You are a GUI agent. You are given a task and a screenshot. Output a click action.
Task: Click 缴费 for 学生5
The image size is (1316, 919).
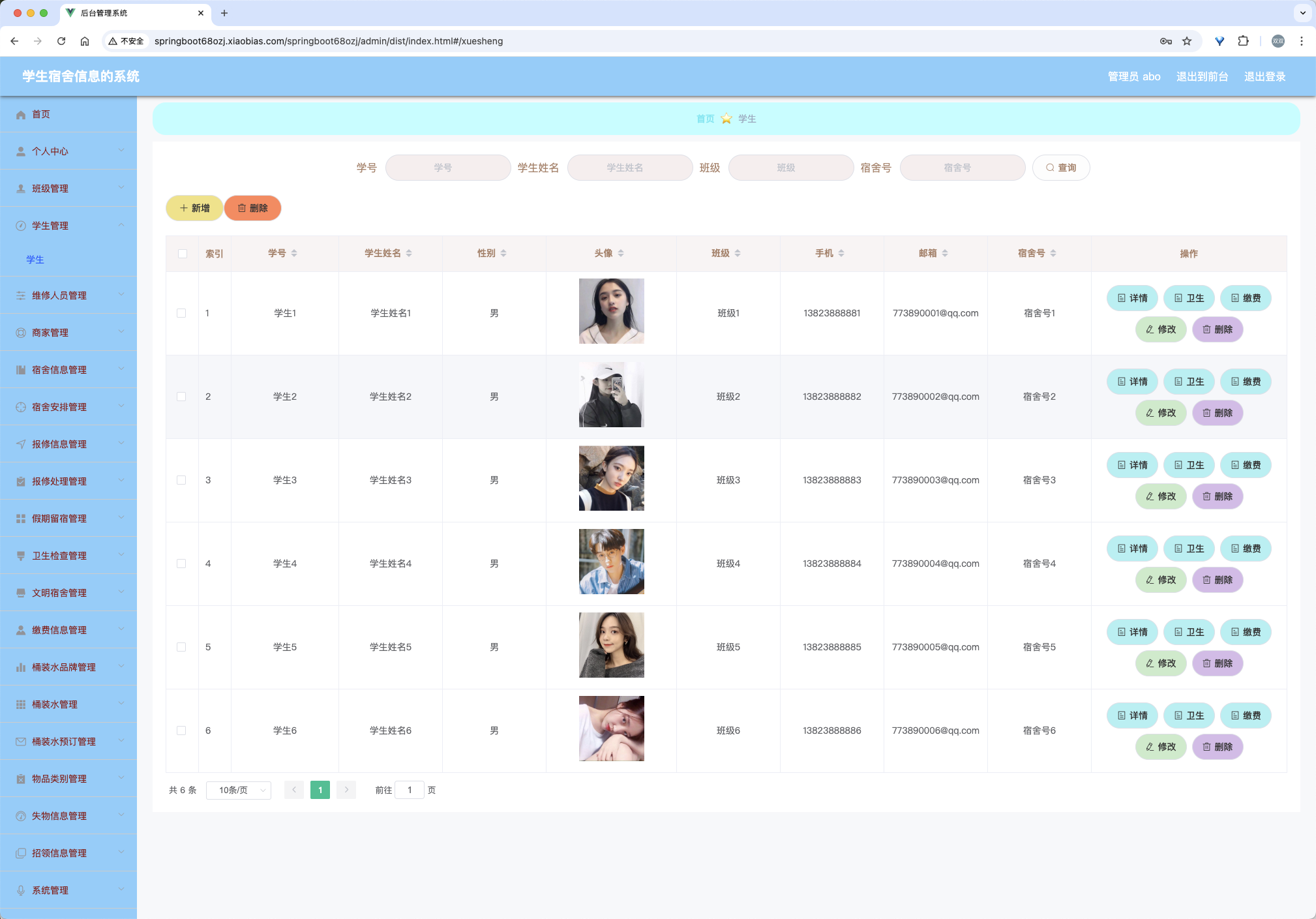coord(1246,632)
